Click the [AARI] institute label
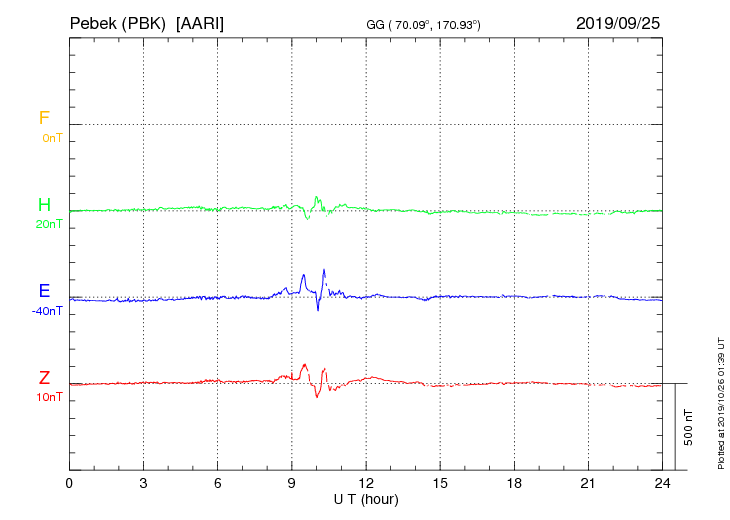The image size is (730, 520). click(200, 23)
